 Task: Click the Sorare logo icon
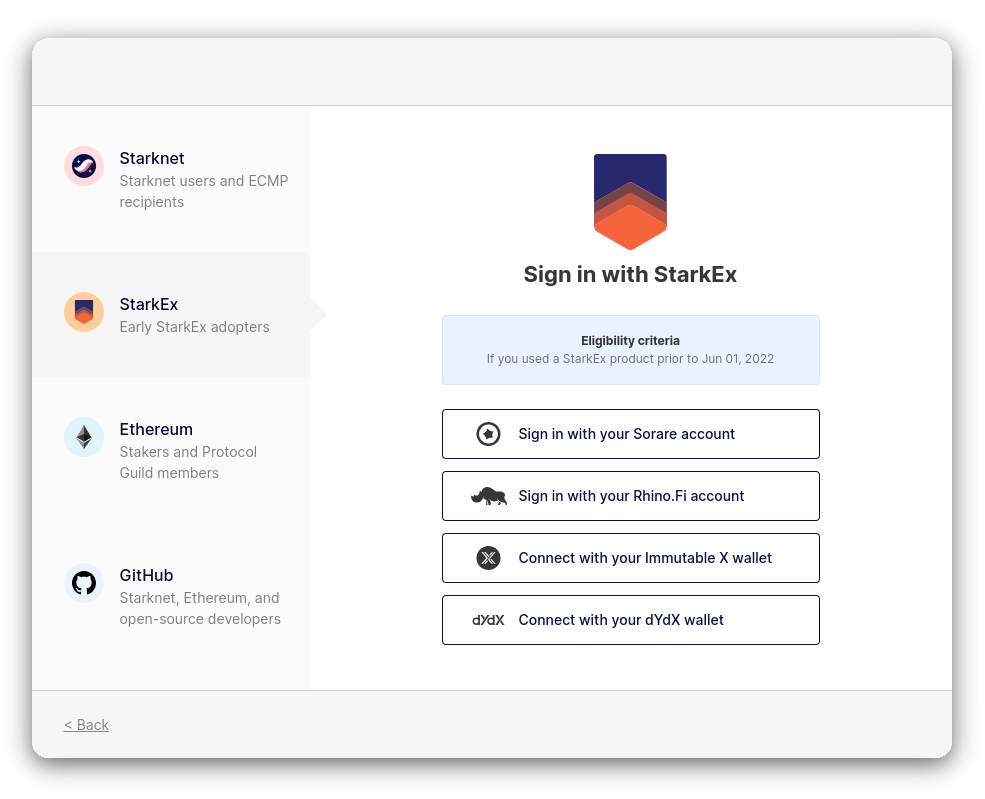click(488, 434)
